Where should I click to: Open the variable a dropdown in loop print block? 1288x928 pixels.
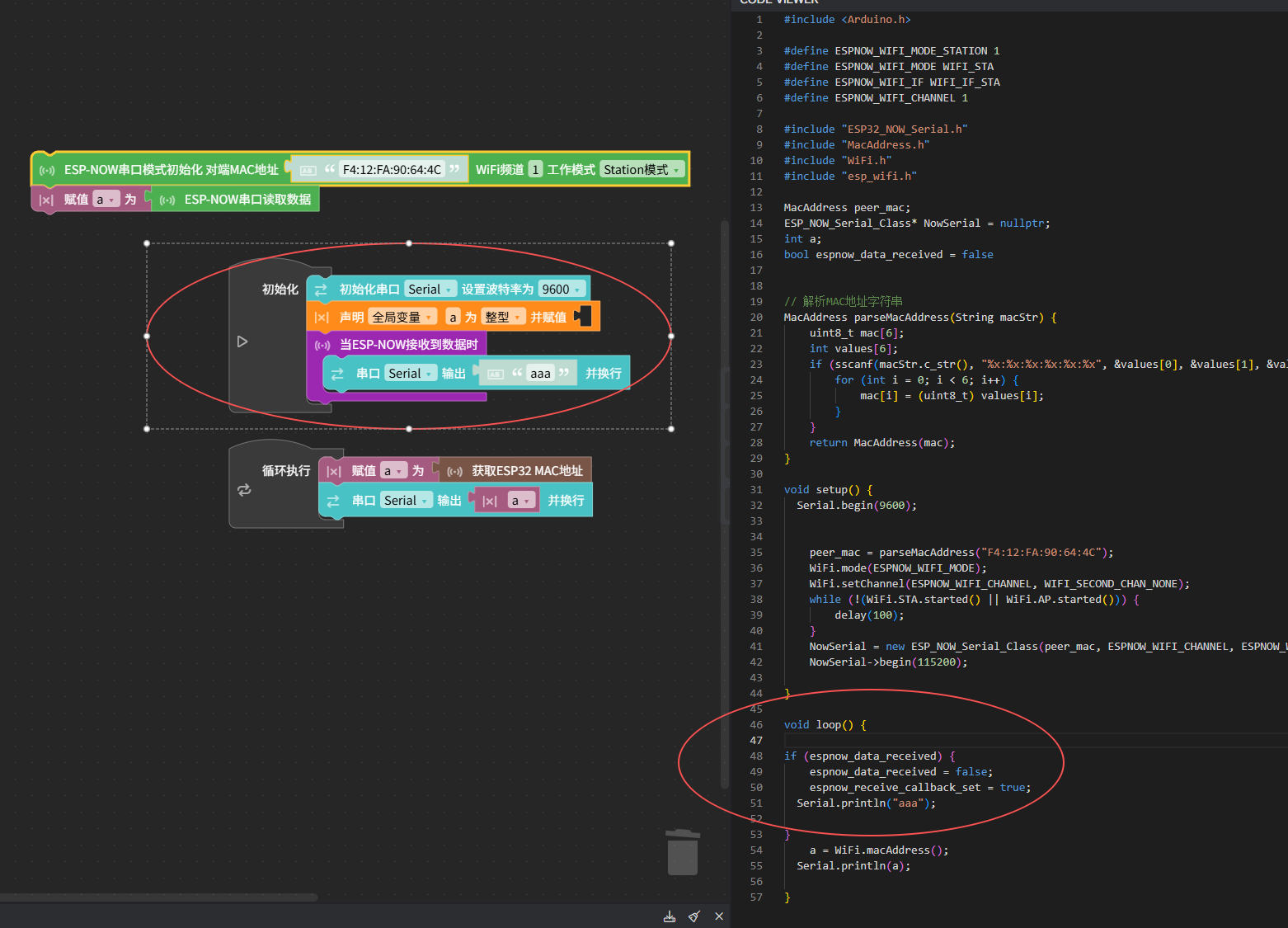point(520,501)
